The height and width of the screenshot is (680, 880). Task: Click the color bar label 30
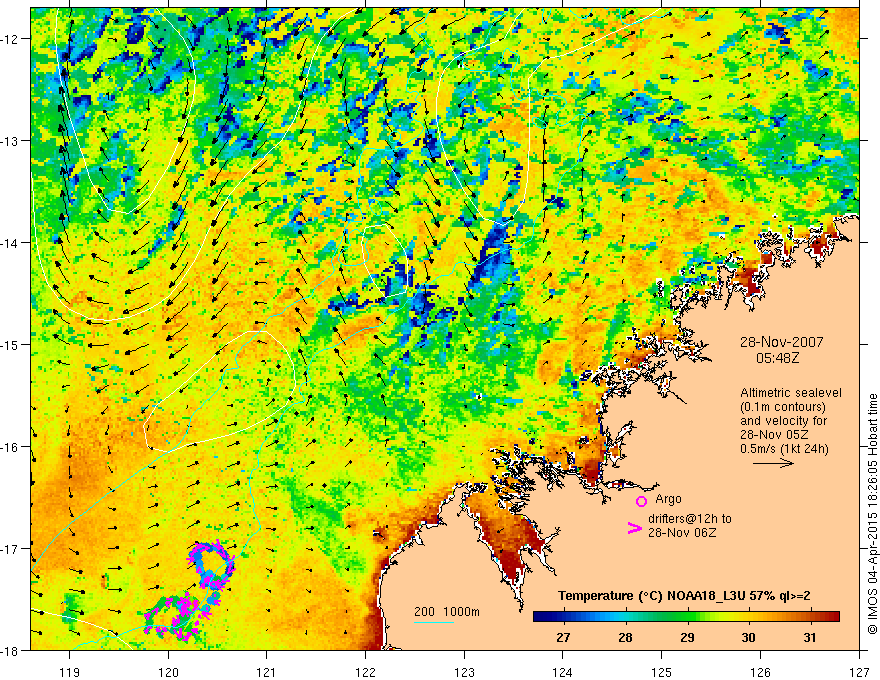pos(748,637)
